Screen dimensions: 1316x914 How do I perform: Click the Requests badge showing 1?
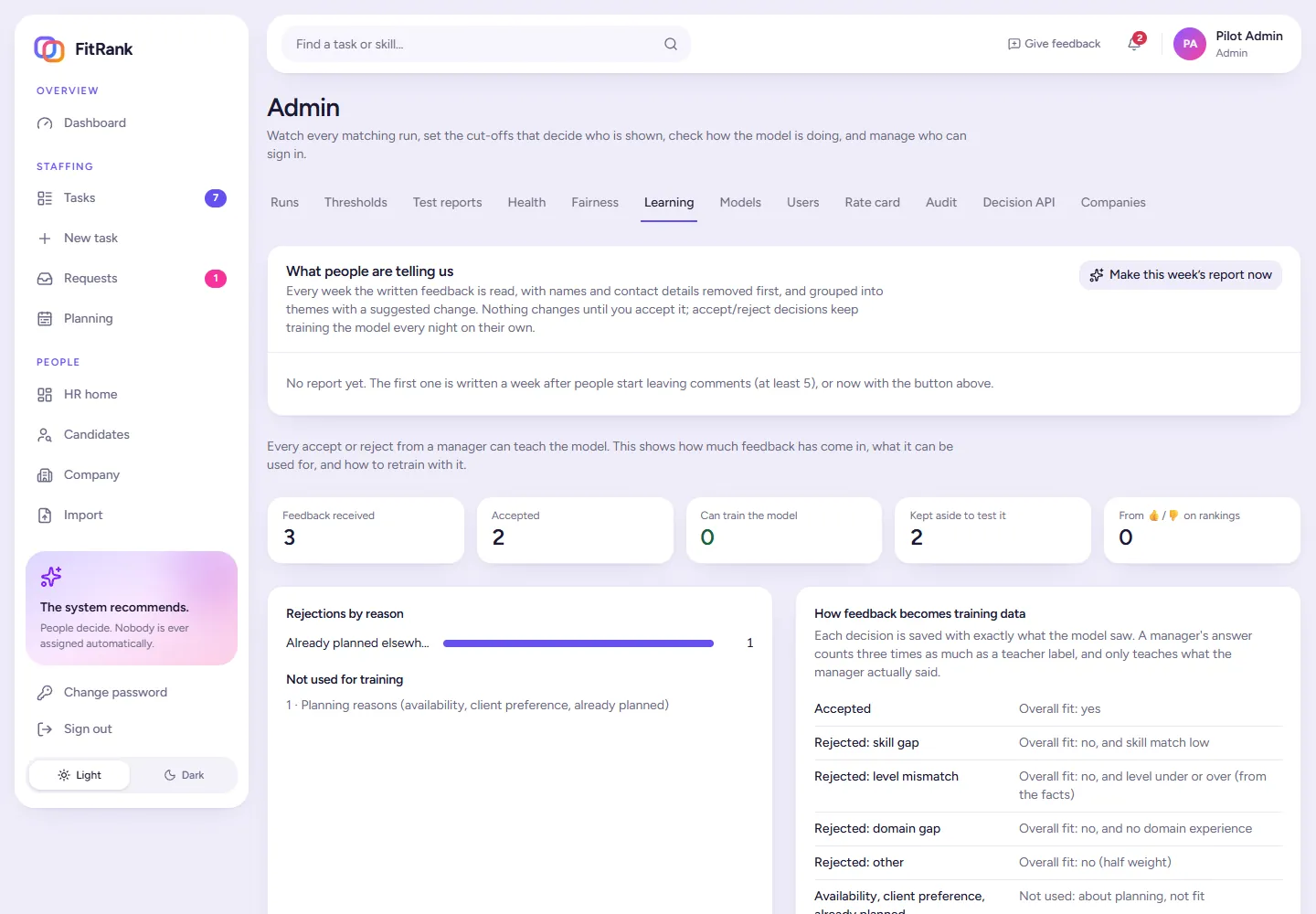click(x=216, y=279)
